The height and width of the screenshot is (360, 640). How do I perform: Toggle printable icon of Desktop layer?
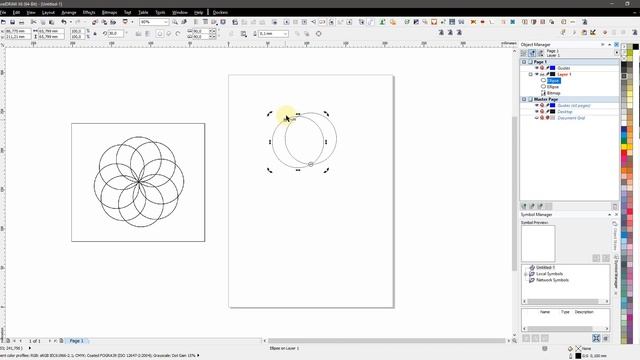pos(542,111)
